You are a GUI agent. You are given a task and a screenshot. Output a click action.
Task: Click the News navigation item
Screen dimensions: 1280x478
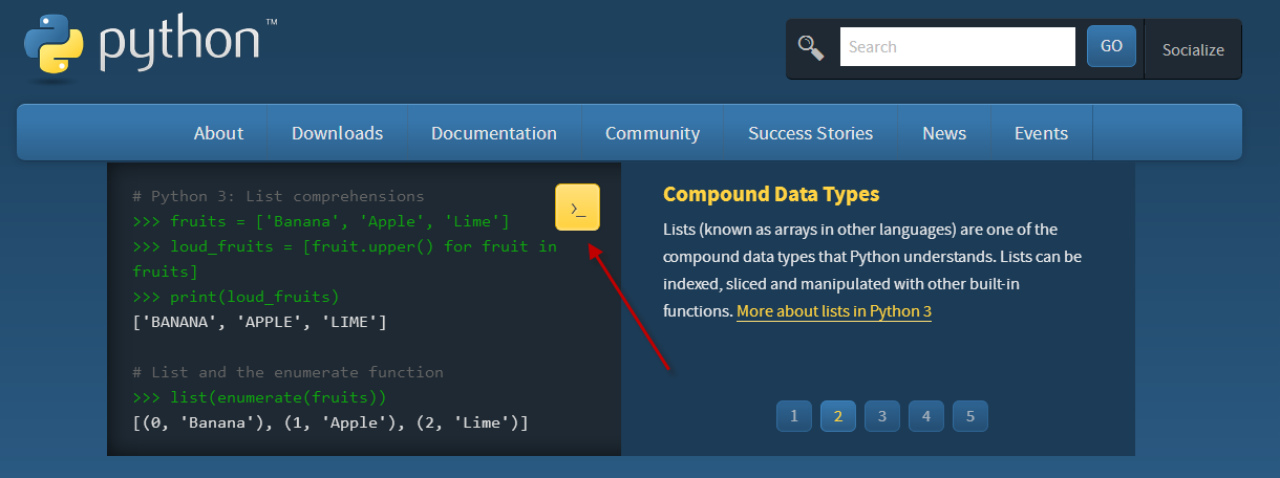944,133
